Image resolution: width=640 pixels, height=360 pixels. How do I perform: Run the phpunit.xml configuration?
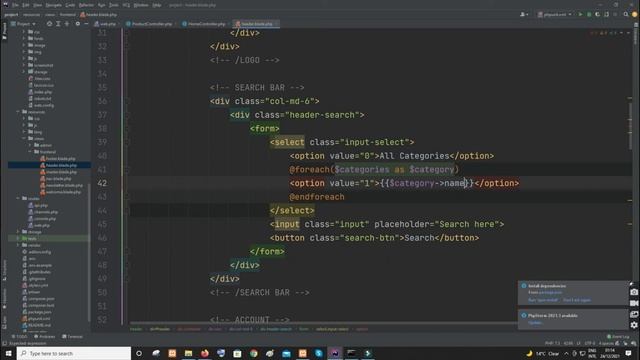click(x=580, y=14)
